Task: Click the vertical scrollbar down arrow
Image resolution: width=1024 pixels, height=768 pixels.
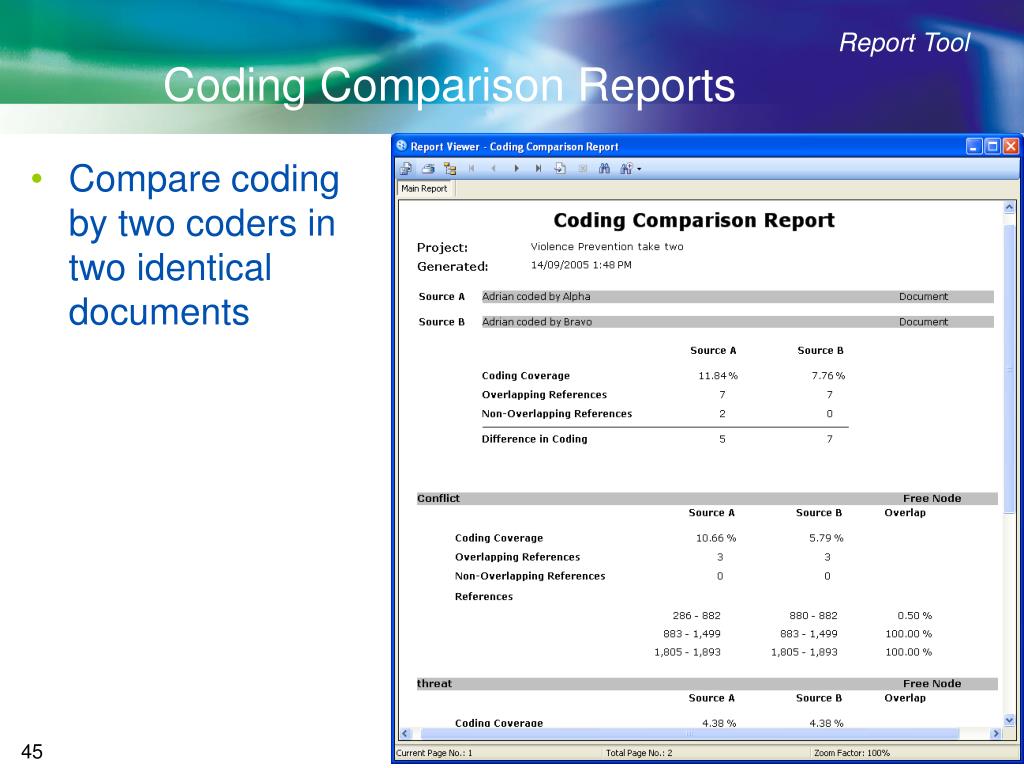Action: 1009,720
